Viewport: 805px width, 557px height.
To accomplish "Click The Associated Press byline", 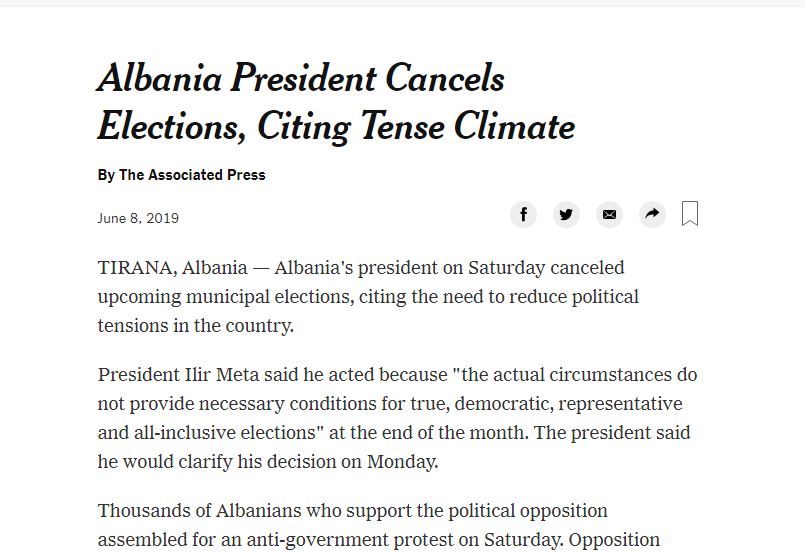I will click(192, 175).
